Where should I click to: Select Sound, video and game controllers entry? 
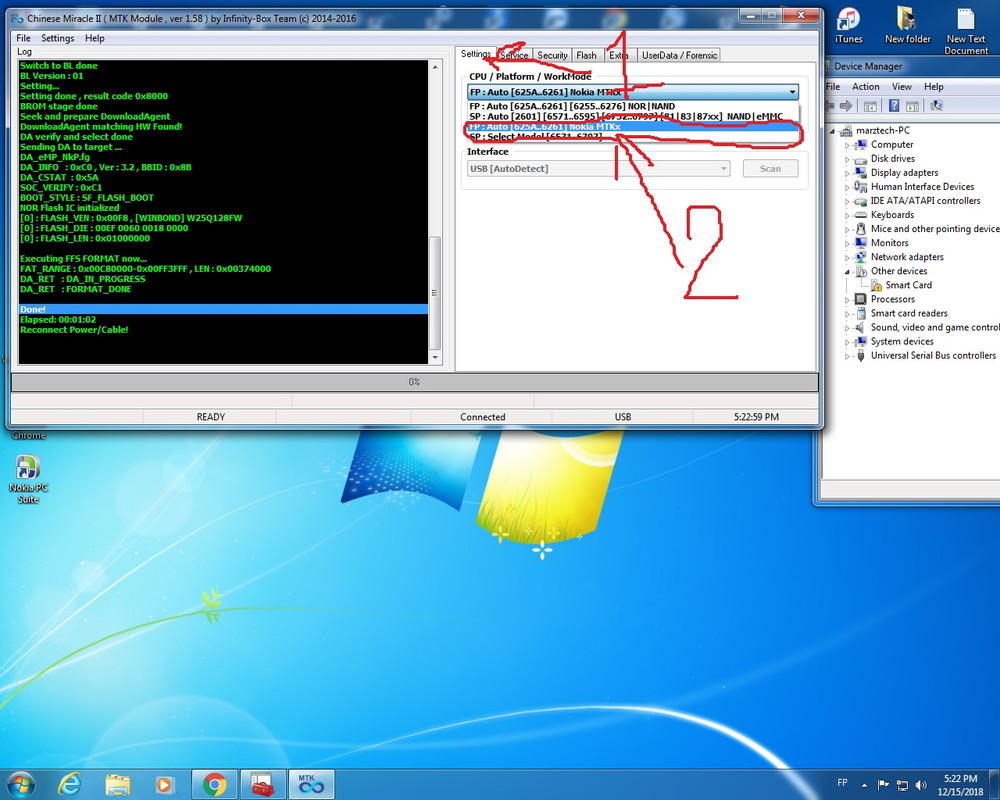click(x=935, y=327)
